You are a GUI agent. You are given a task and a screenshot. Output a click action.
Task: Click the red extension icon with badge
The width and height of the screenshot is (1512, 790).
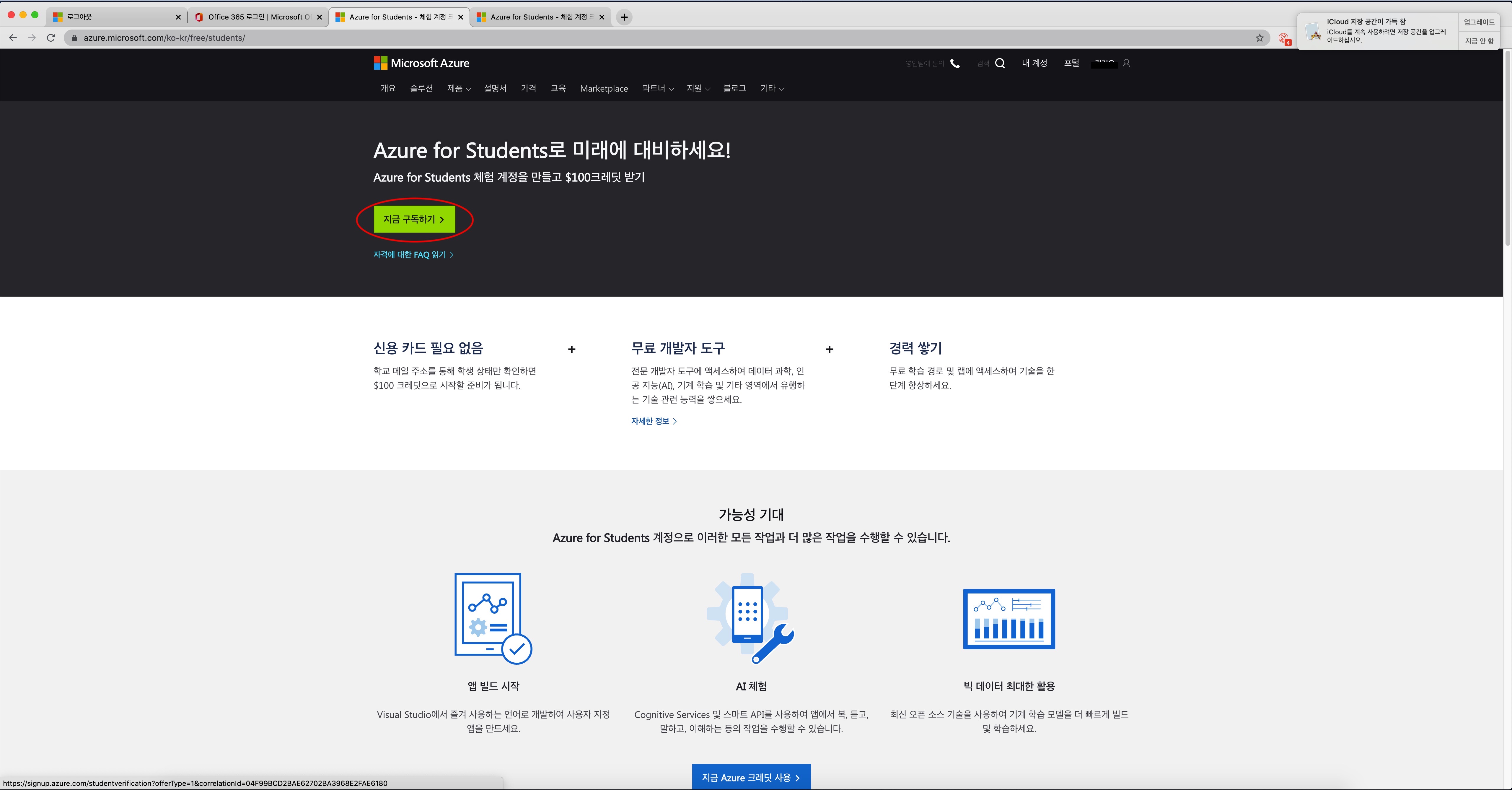pyautogui.click(x=1284, y=38)
